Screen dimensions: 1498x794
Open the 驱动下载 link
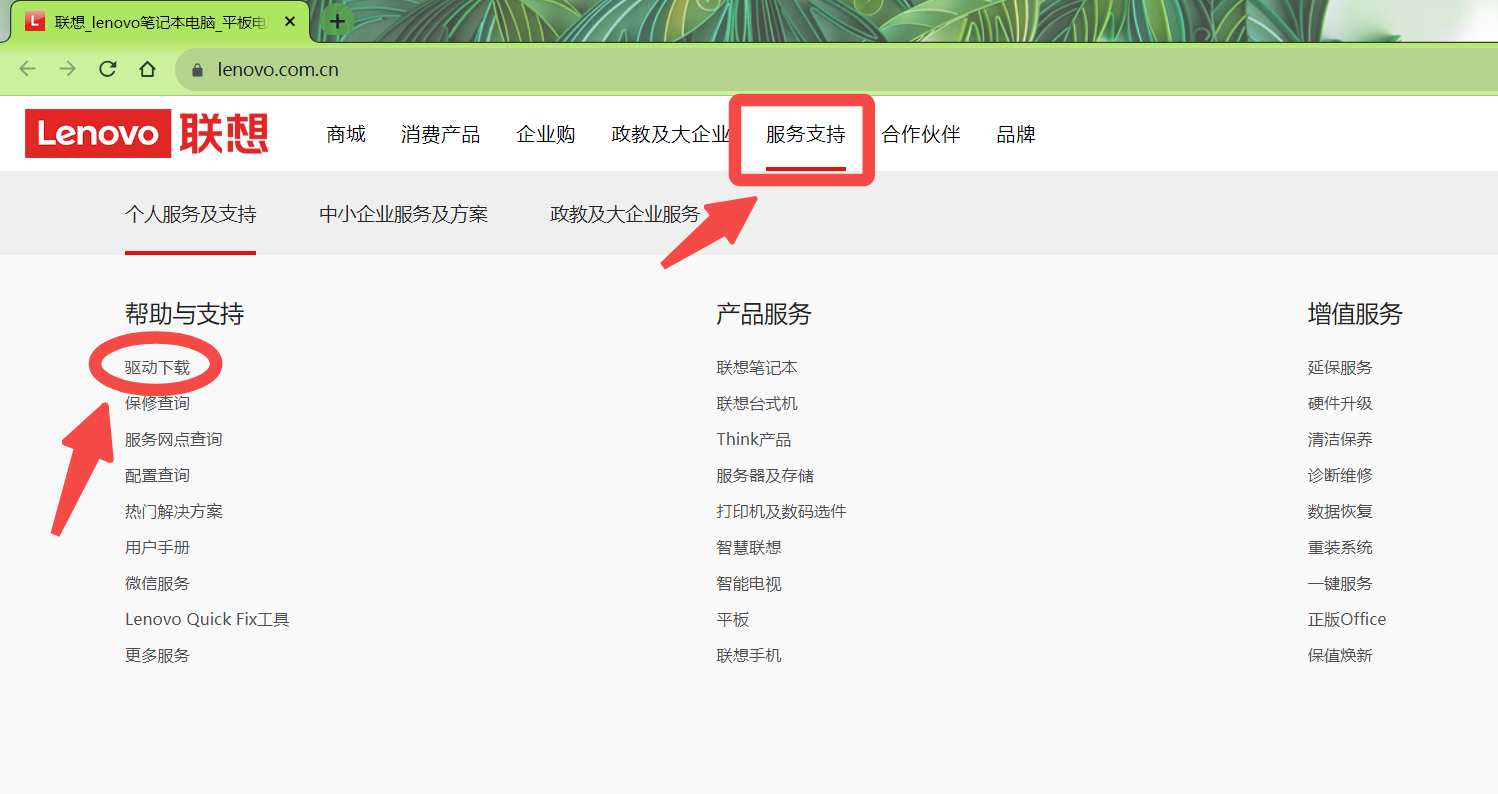[157, 367]
